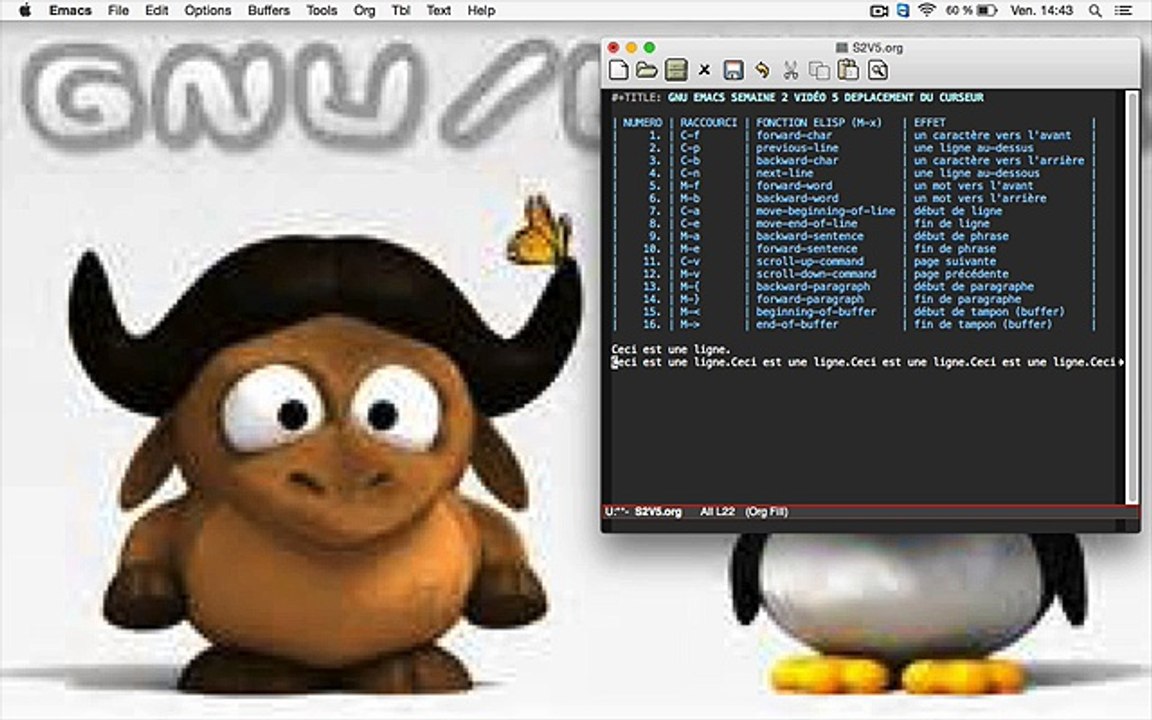Cut the selection with the scissors icon
Screen dimensions: 1152x720
791,70
